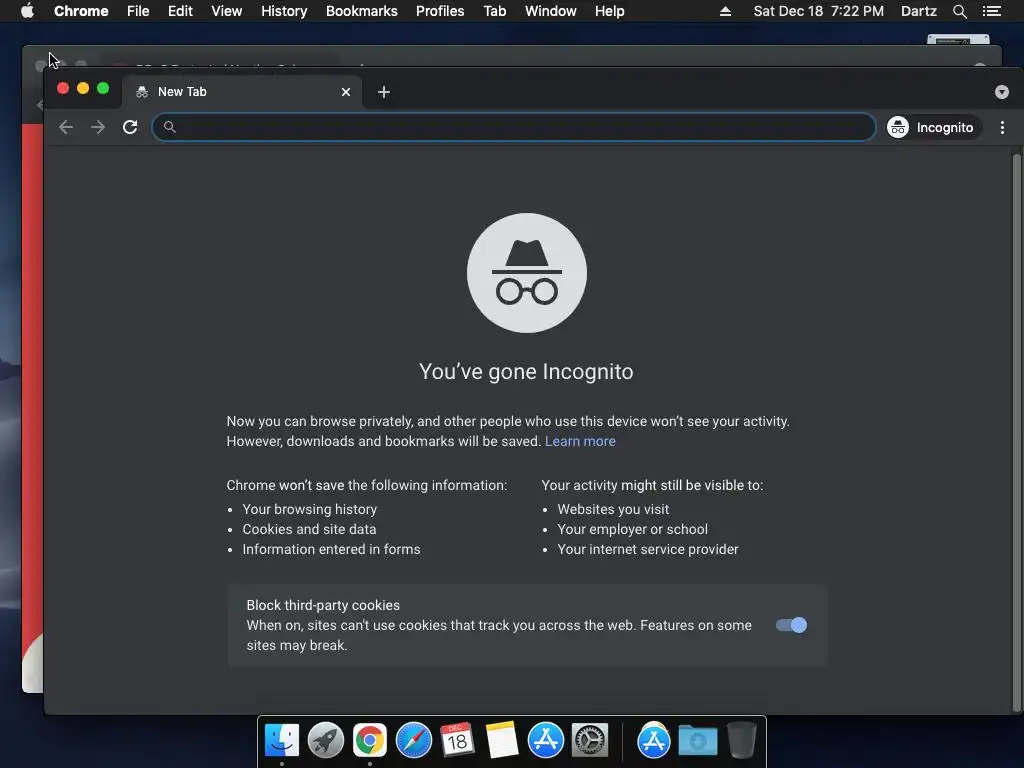
Task: Click the You've gone Incognito heading
Action: (x=526, y=372)
